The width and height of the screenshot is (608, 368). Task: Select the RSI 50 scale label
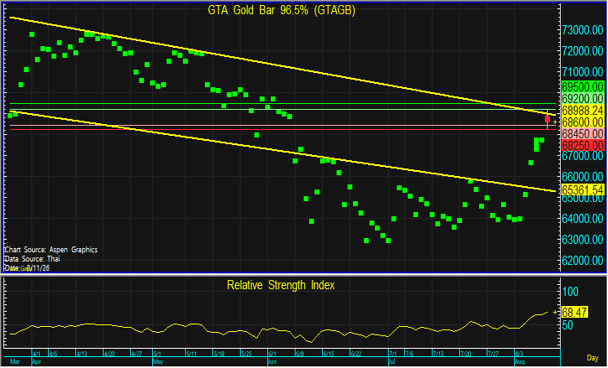(x=568, y=325)
